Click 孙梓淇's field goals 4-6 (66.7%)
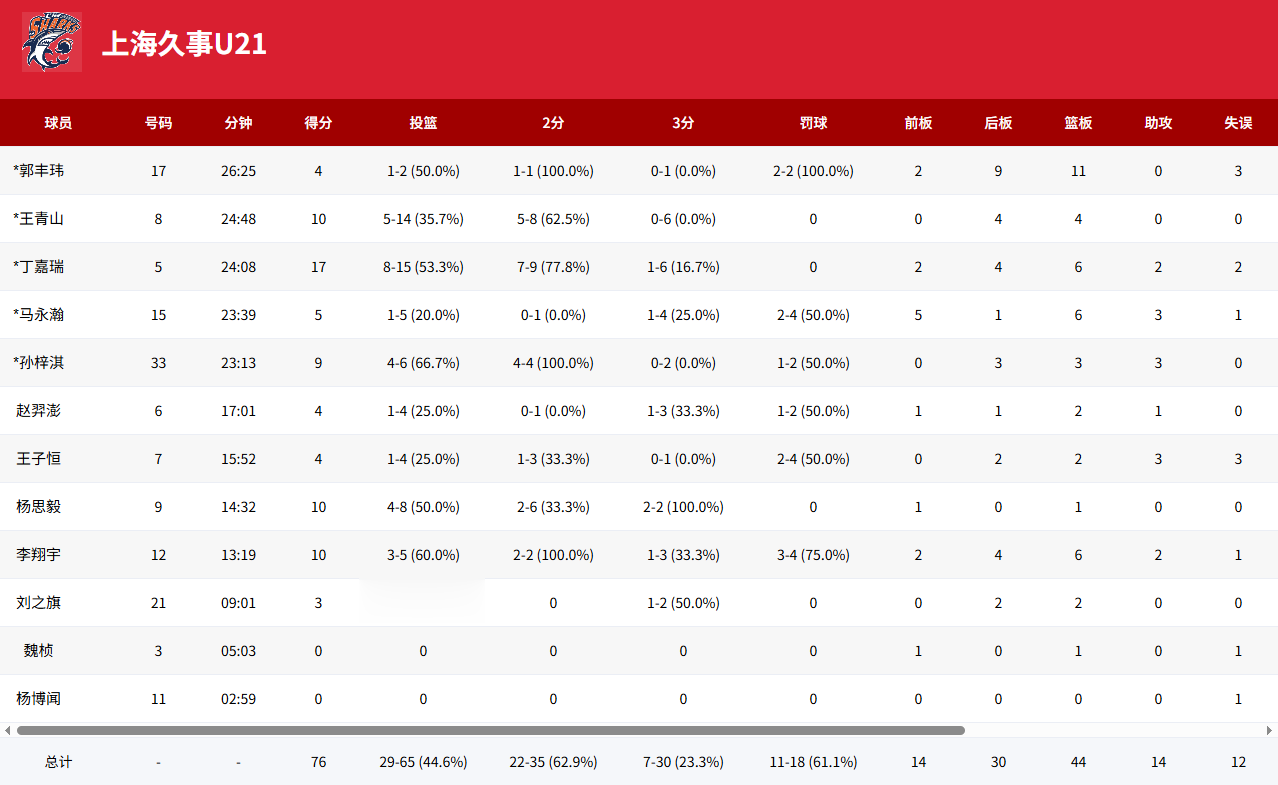 point(423,363)
